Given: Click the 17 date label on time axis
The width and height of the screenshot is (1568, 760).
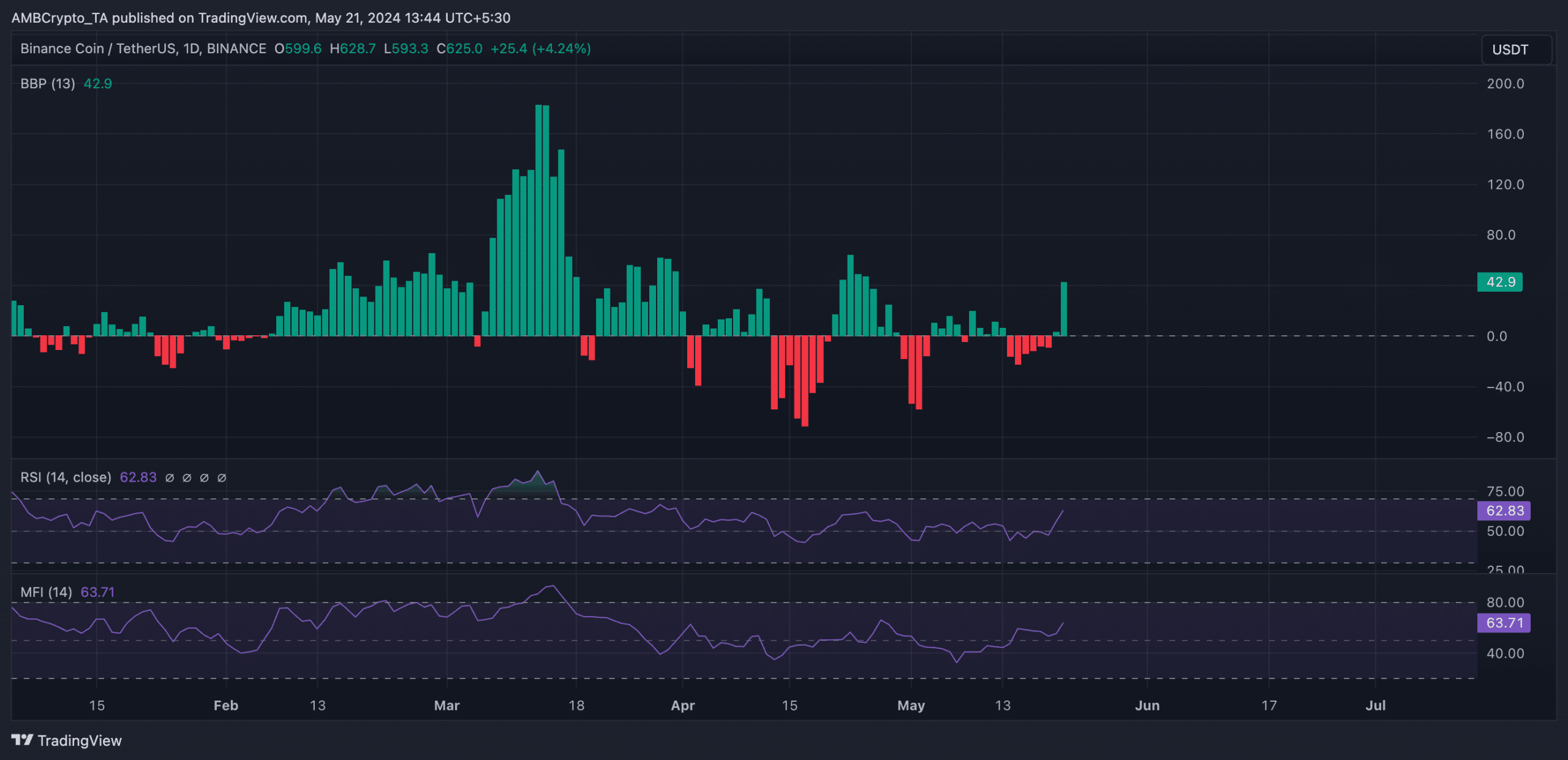Looking at the screenshot, I should point(1269,705).
